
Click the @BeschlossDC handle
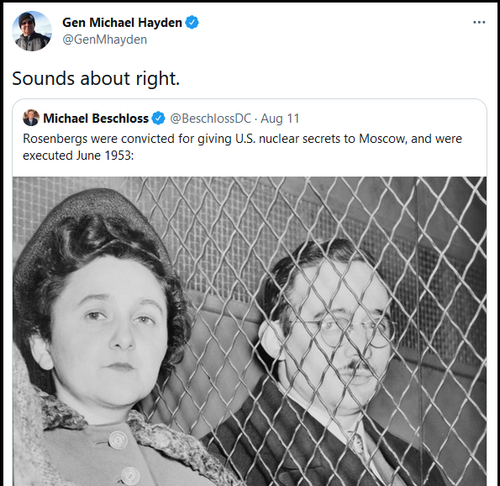coord(210,118)
